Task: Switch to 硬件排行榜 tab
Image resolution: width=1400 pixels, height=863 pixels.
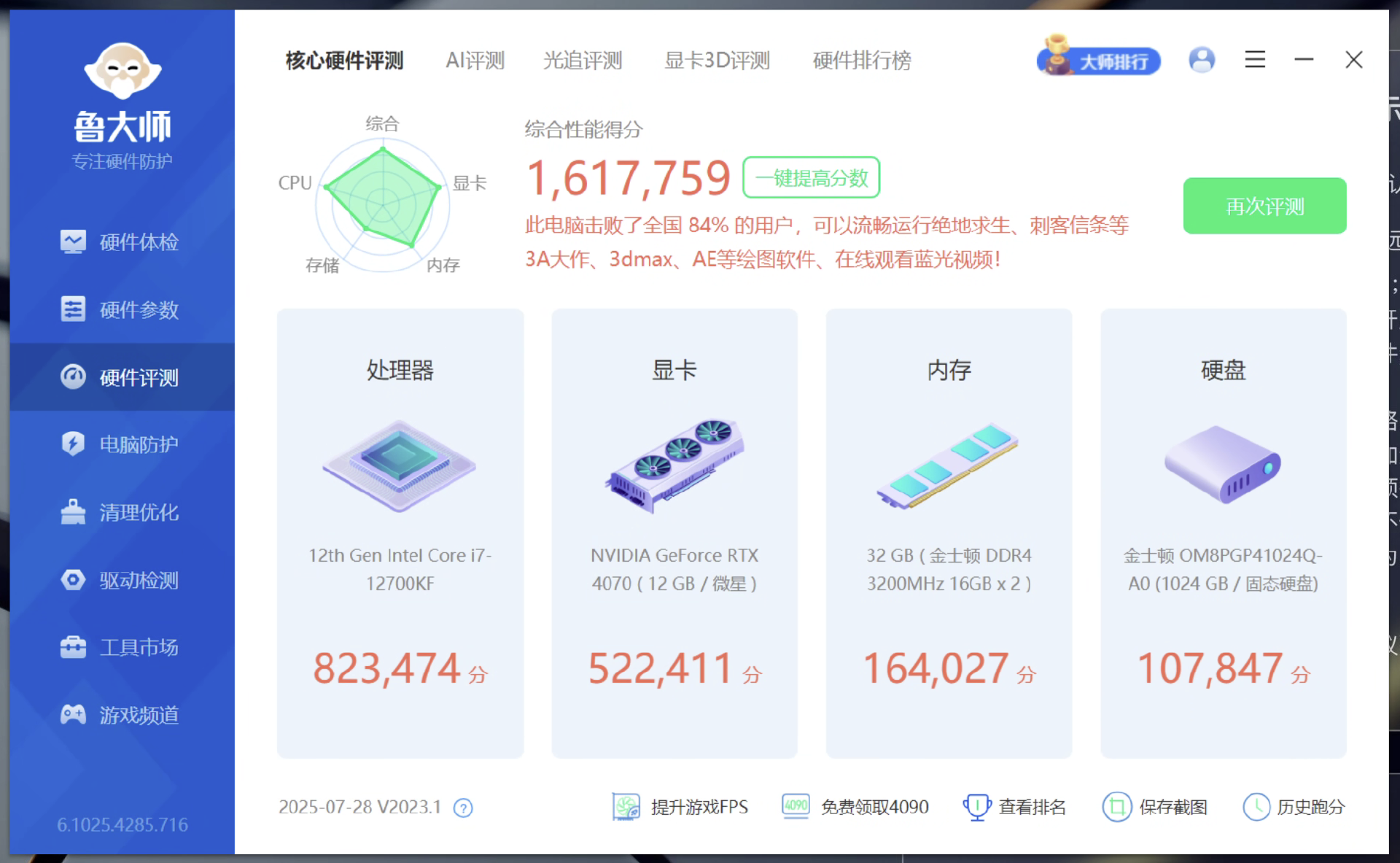Action: pos(862,61)
